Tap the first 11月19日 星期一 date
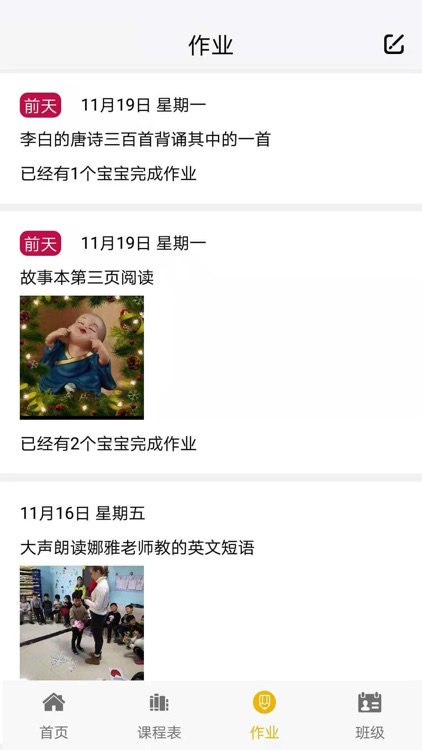 (144, 105)
